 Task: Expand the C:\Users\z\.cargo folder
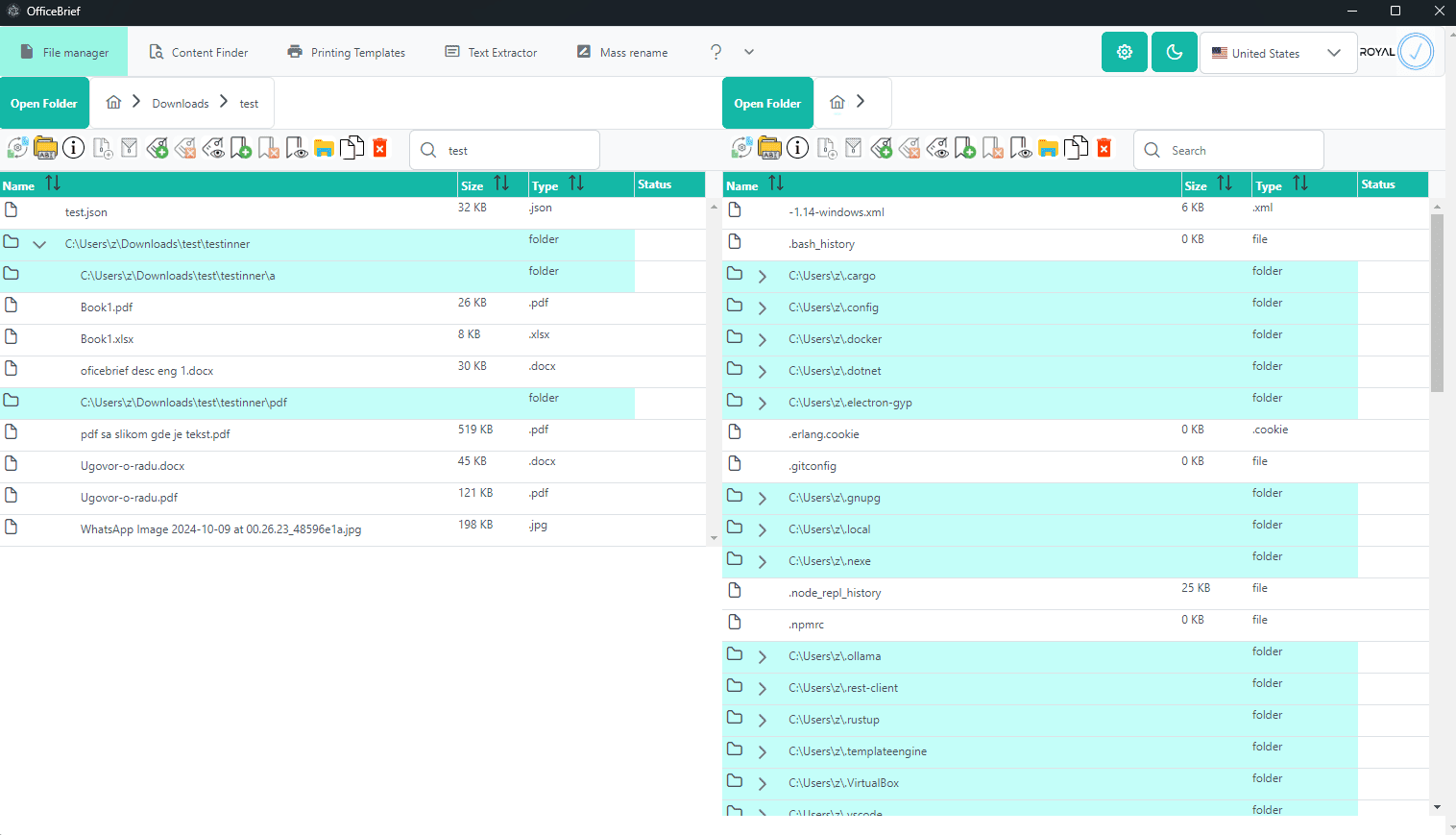coord(763,276)
